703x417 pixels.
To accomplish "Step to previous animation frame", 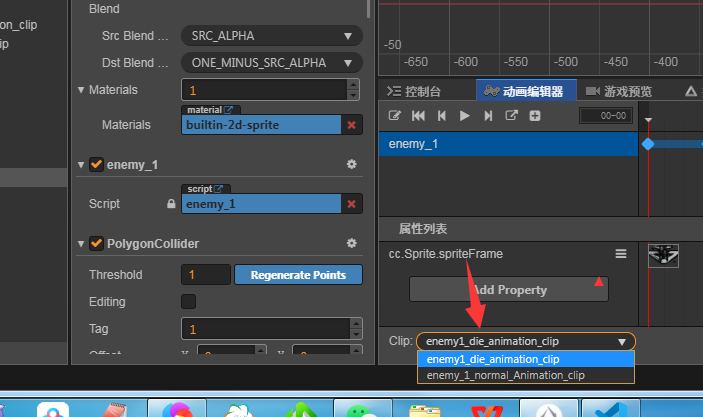I will point(441,116).
